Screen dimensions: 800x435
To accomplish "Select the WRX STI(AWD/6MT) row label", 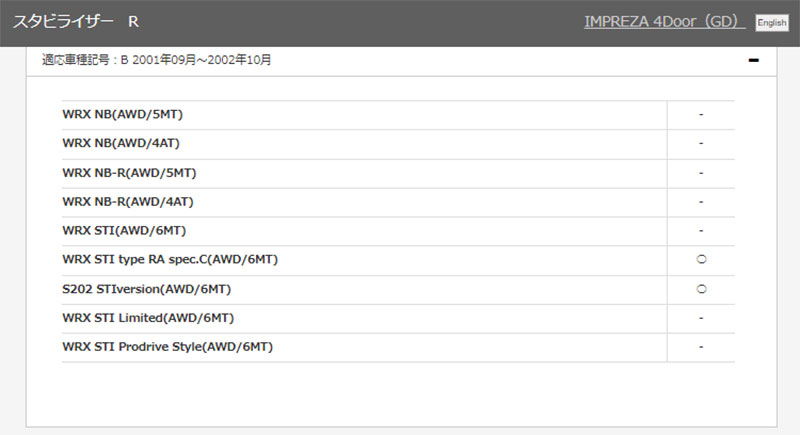I will tap(124, 231).
